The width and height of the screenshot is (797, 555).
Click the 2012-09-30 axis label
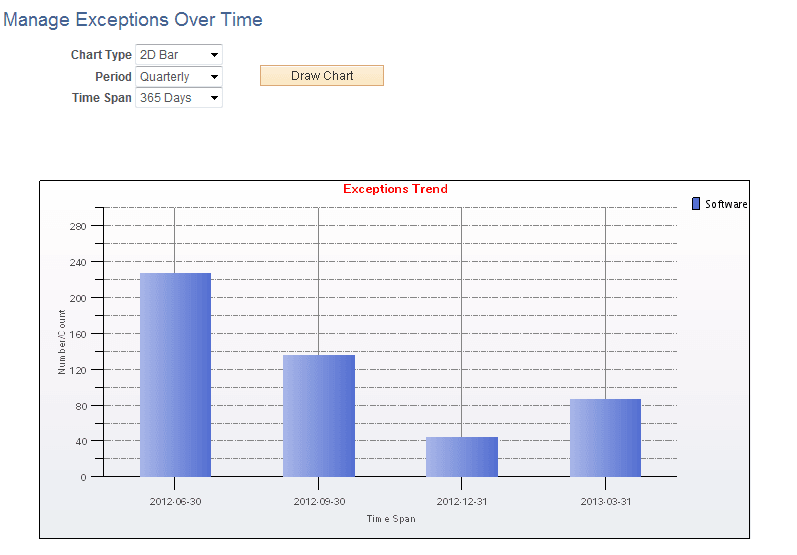(x=319, y=502)
